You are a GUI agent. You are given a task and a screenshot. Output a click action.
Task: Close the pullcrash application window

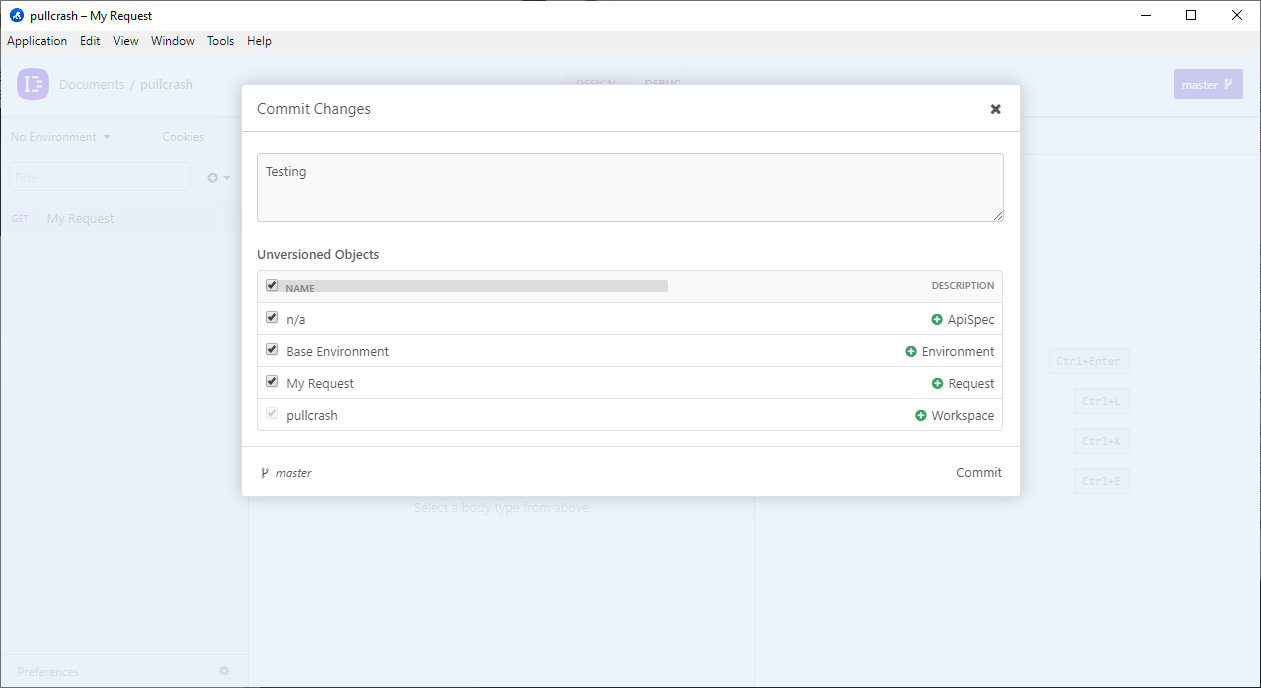click(1237, 15)
